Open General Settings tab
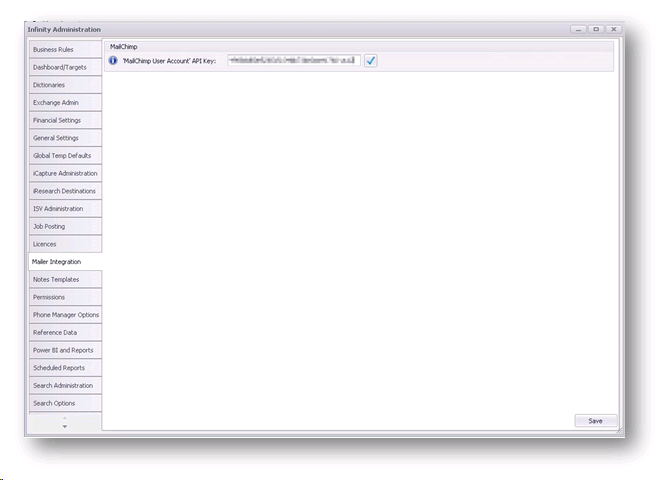This screenshot has width=664, height=480. tap(65, 138)
